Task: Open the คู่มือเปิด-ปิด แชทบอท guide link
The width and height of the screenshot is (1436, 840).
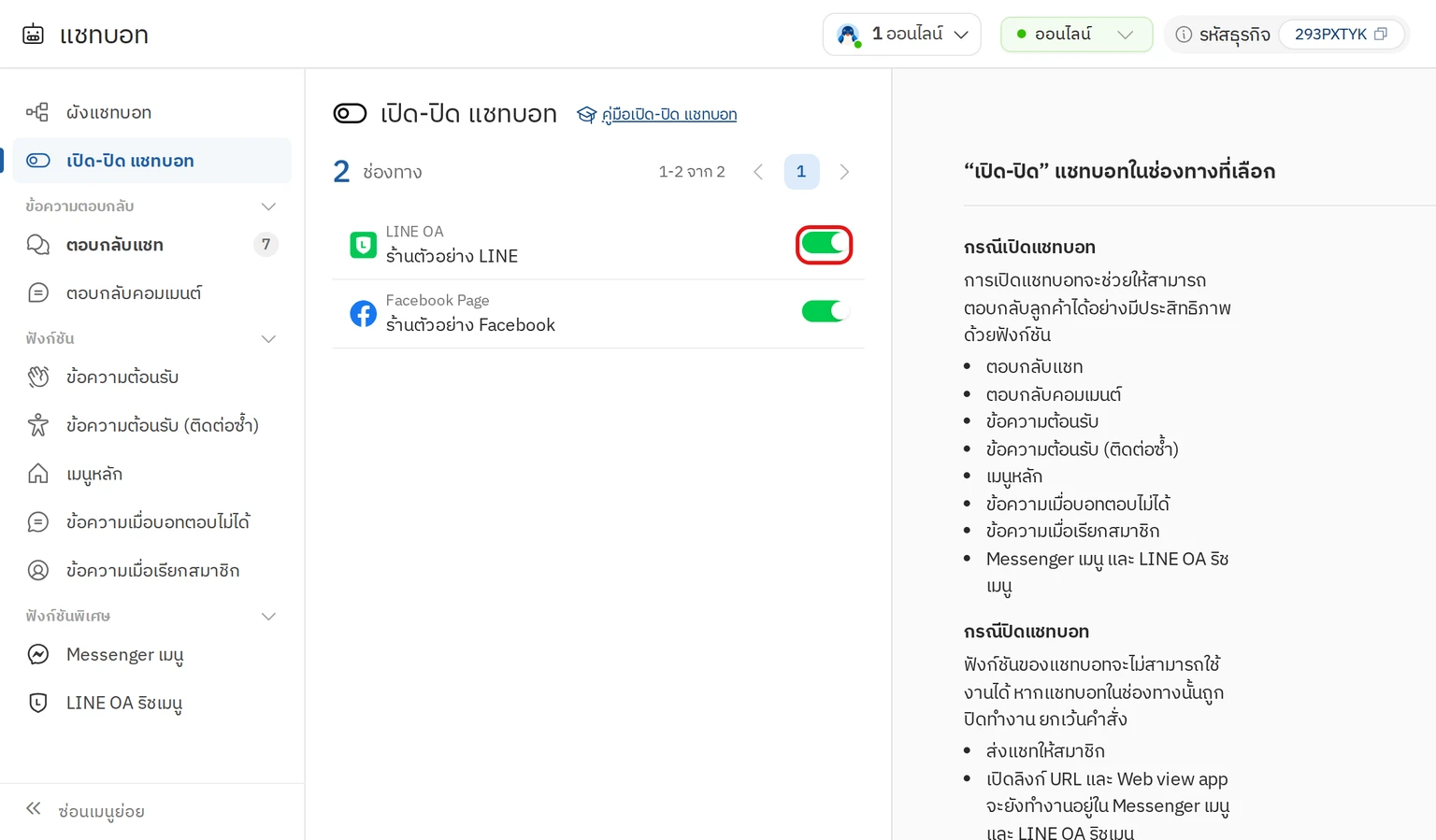Action: (x=669, y=115)
